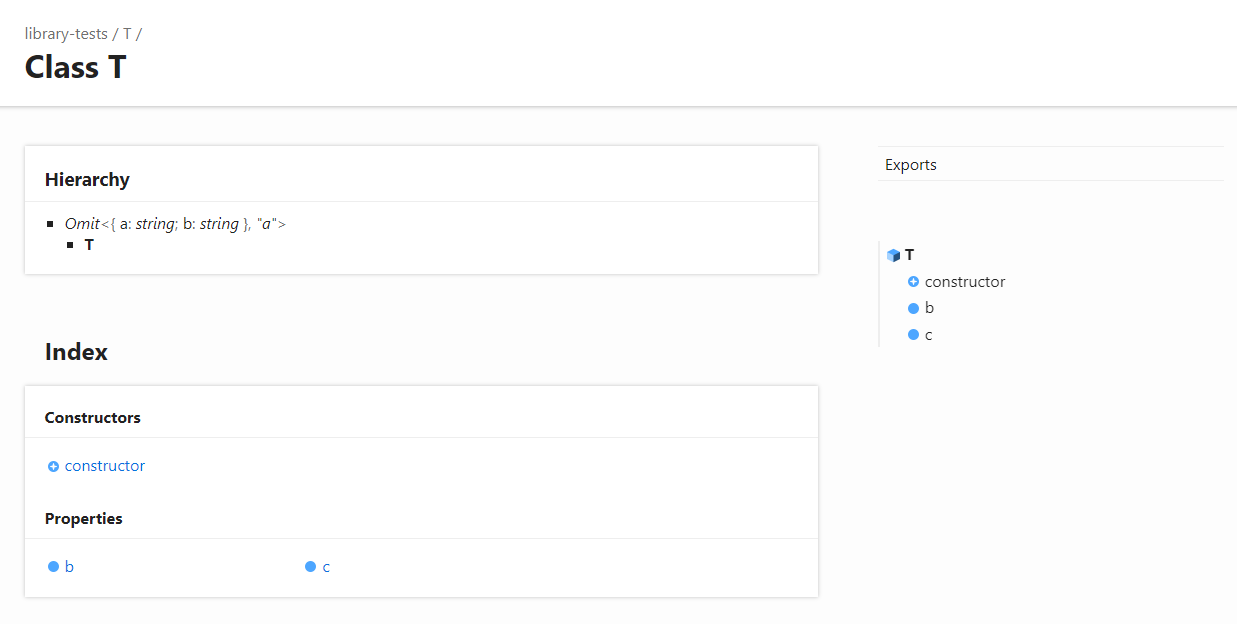1237x624 pixels.
Task: Click the Class T page title
Action: tap(75, 67)
